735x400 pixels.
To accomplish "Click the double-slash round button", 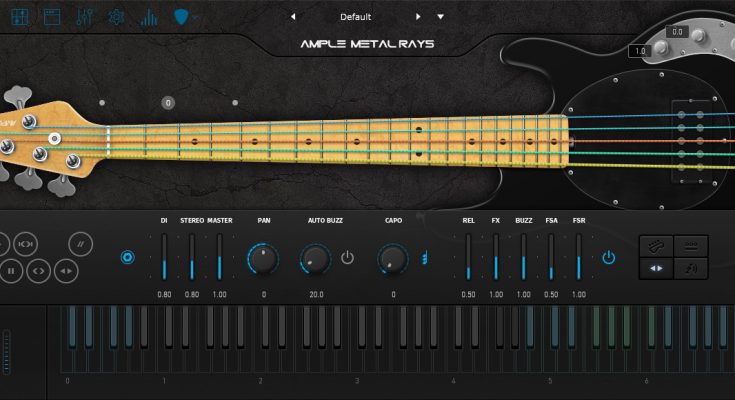I will click(x=82, y=243).
